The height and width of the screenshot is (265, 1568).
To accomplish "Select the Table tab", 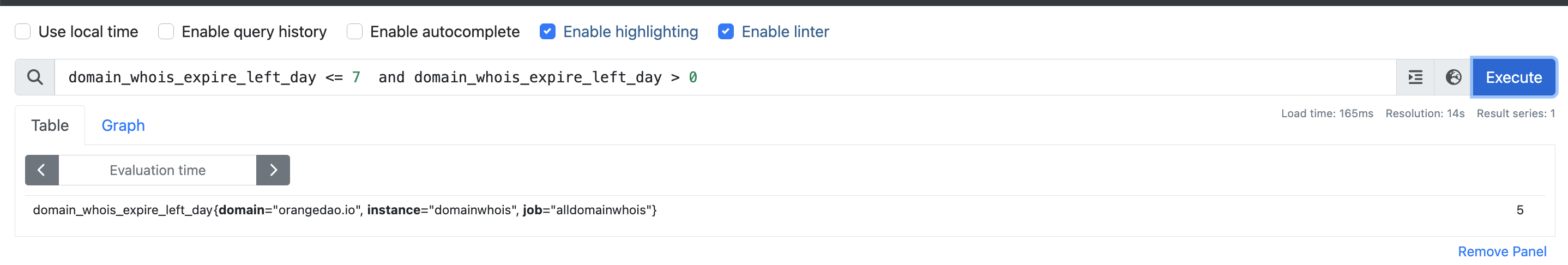I will [50, 125].
